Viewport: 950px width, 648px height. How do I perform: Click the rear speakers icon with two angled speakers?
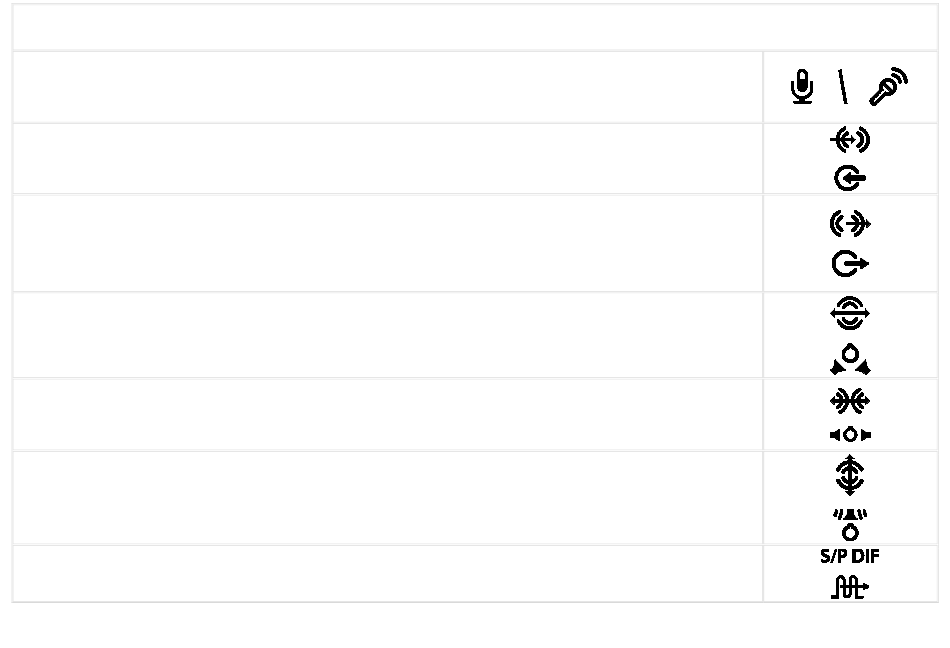(850, 359)
